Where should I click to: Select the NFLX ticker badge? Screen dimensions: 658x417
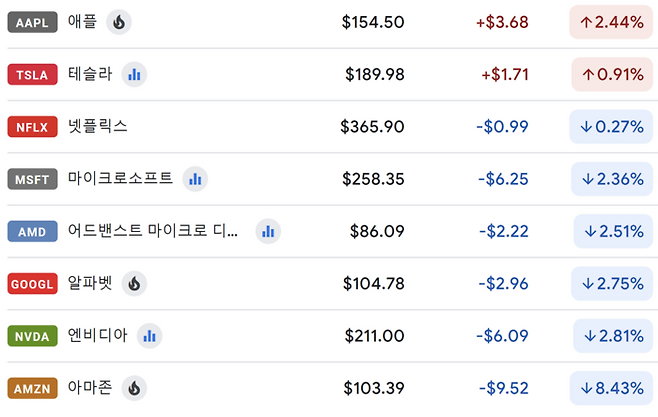click(32, 127)
